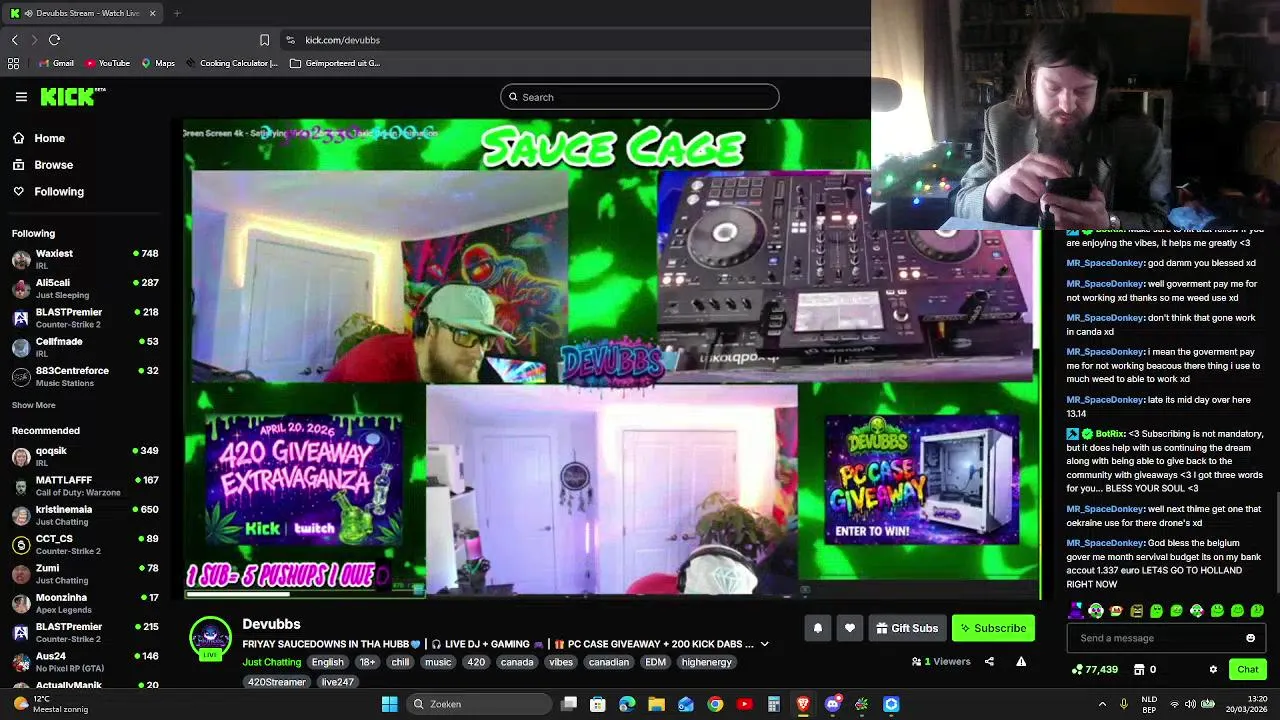Select the EDM tag

(655, 662)
